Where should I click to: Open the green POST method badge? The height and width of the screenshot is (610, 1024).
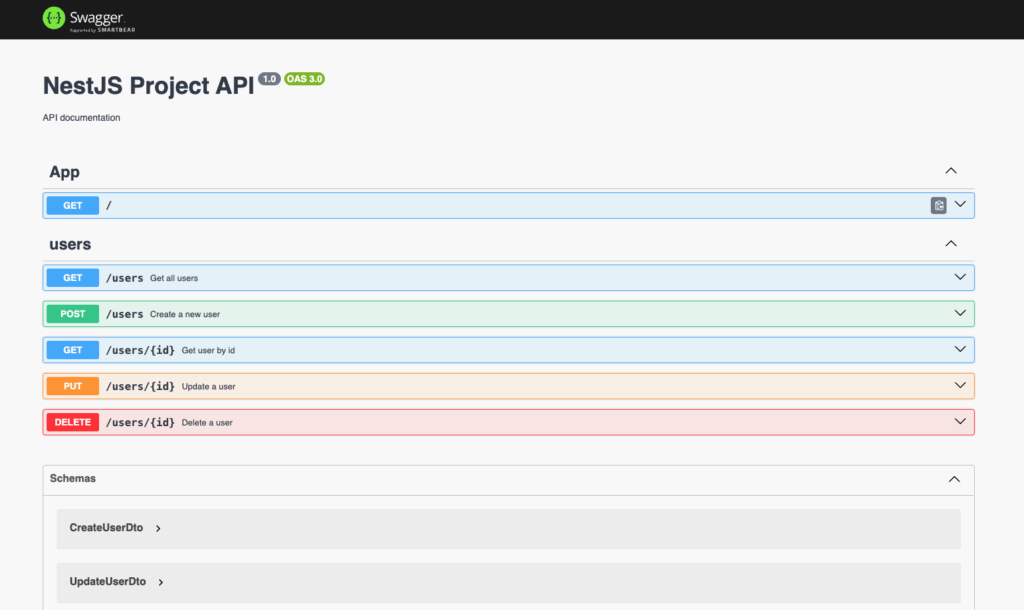point(73,314)
